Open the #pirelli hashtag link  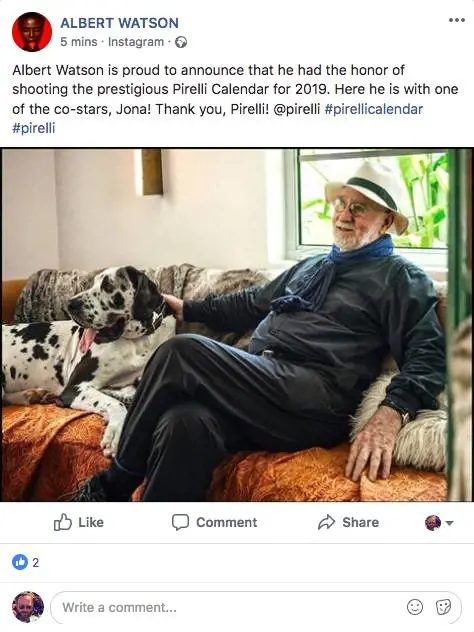[x=33, y=129]
